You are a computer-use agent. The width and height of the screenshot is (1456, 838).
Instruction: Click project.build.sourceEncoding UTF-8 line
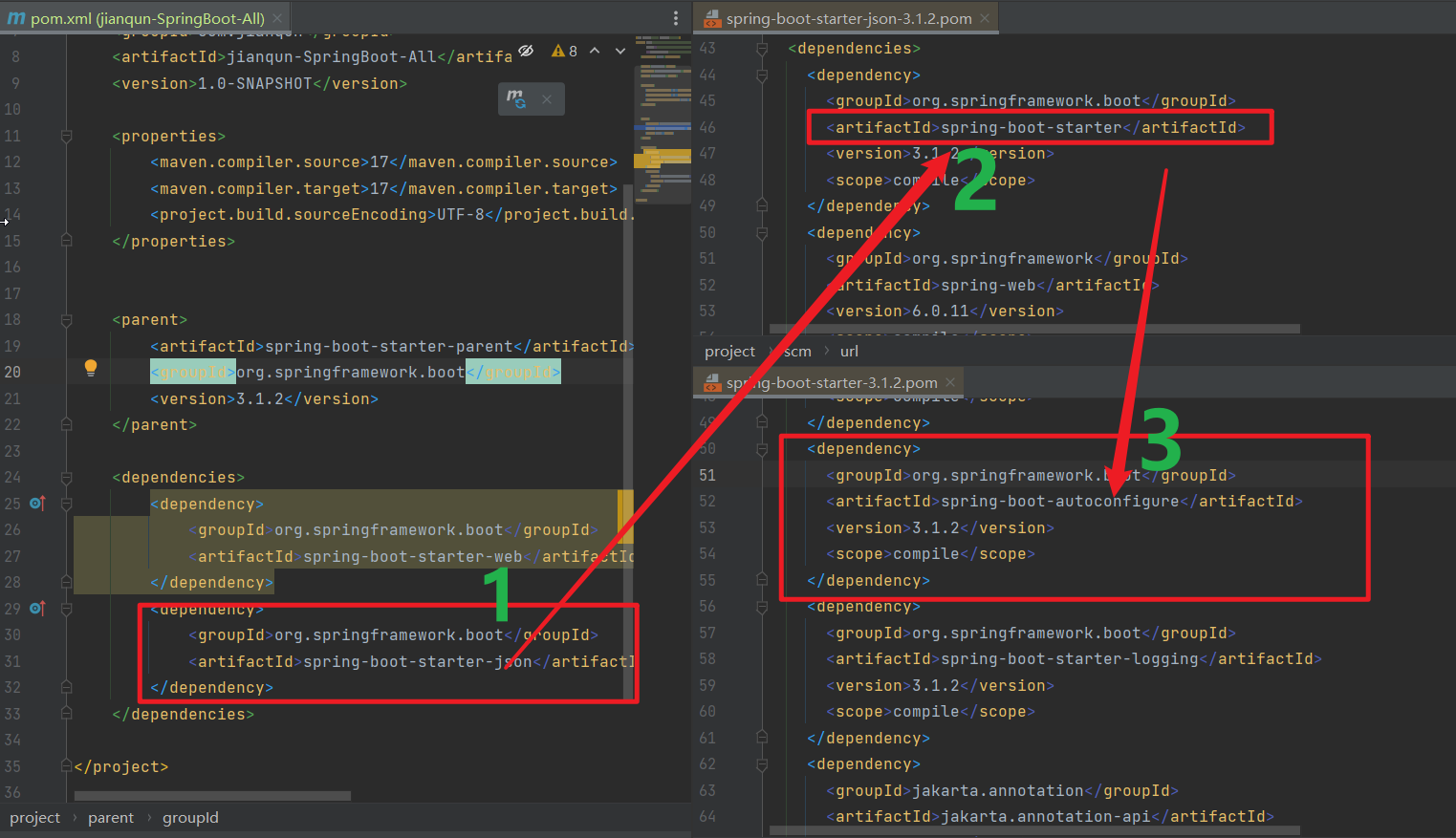tap(392, 214)
